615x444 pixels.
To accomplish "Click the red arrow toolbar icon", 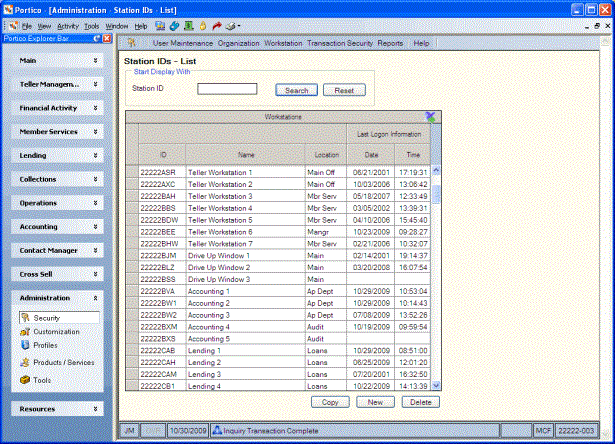I will click(217, 26).
